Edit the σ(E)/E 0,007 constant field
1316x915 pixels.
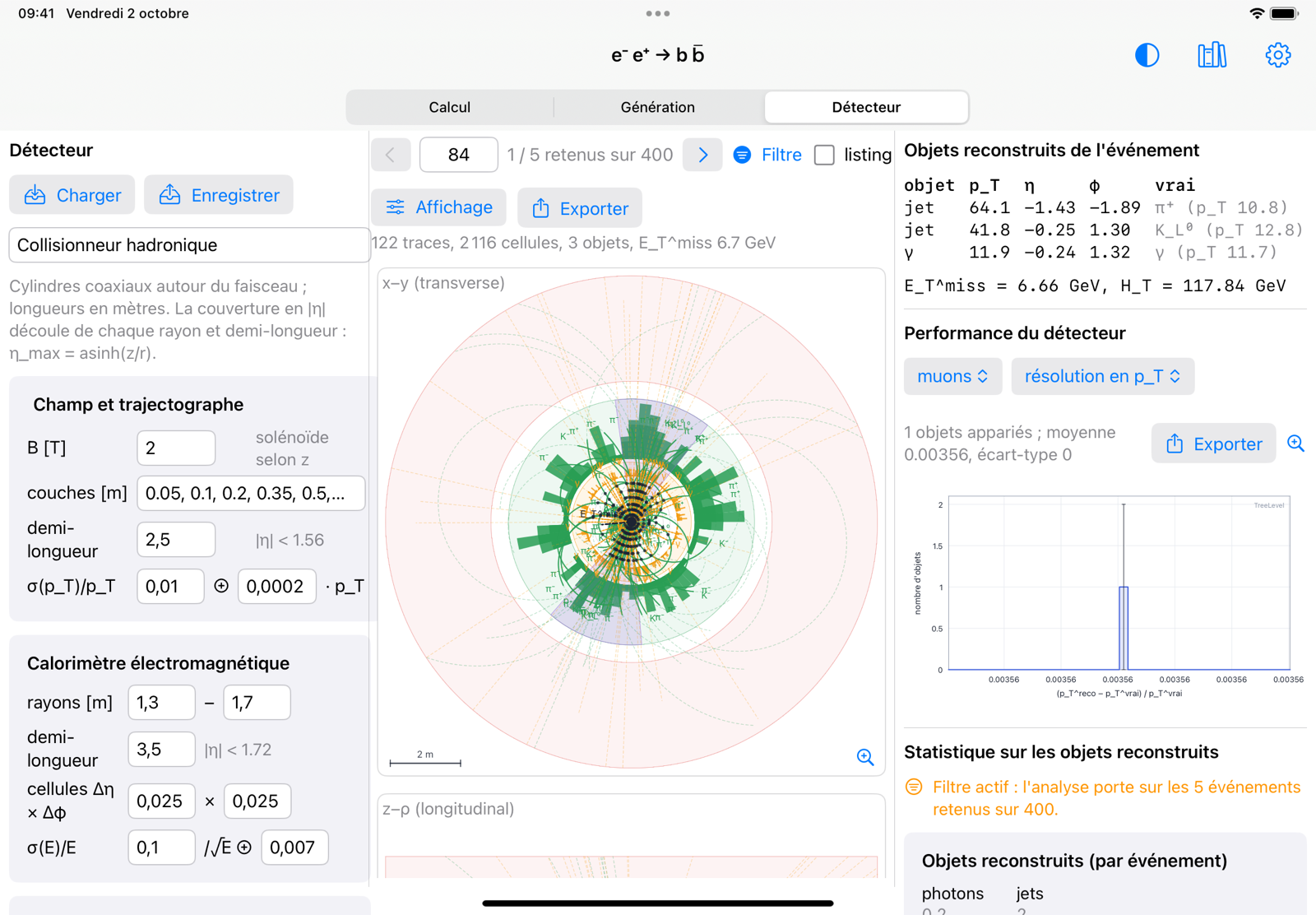pyautogui.click(x=295, y=848)
